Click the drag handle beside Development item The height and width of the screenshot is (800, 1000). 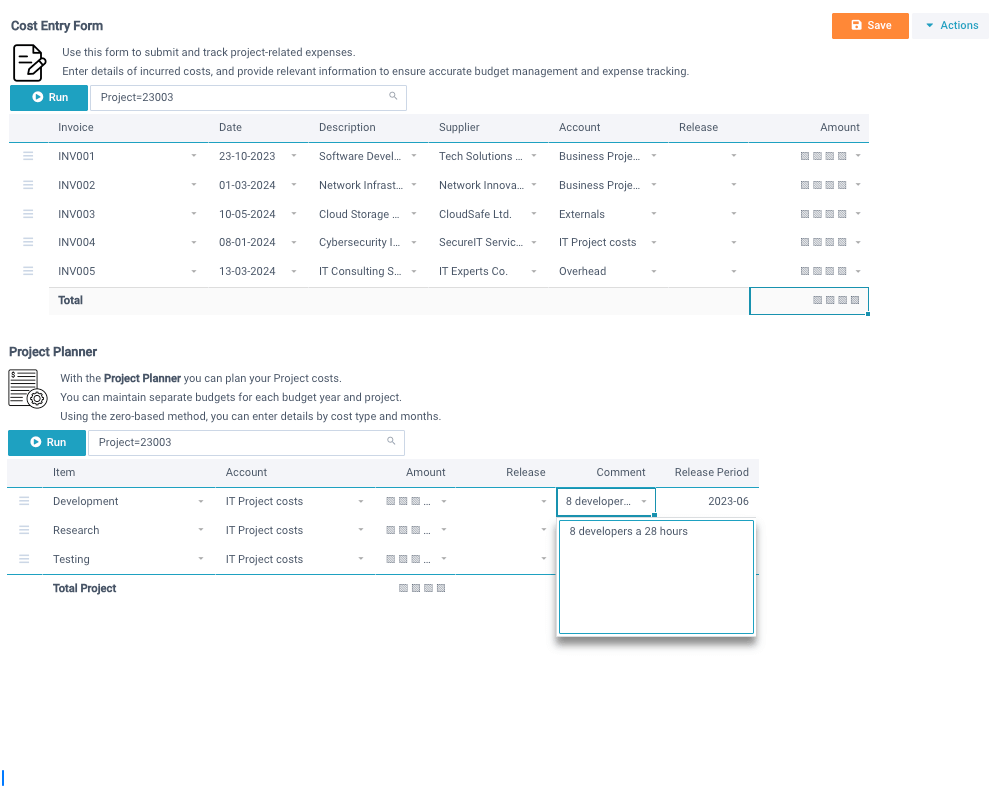tap(24, 500)
